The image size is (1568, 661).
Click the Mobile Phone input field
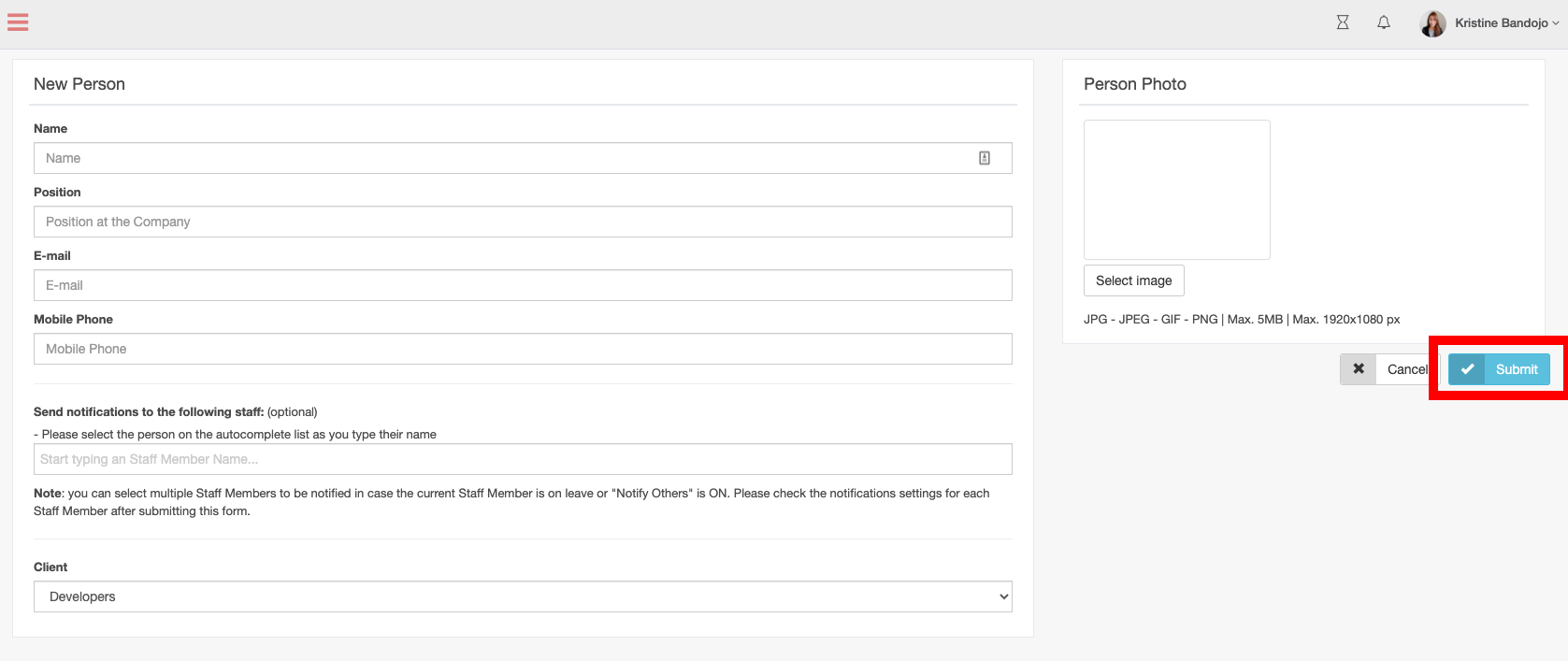tap(523, 349)
